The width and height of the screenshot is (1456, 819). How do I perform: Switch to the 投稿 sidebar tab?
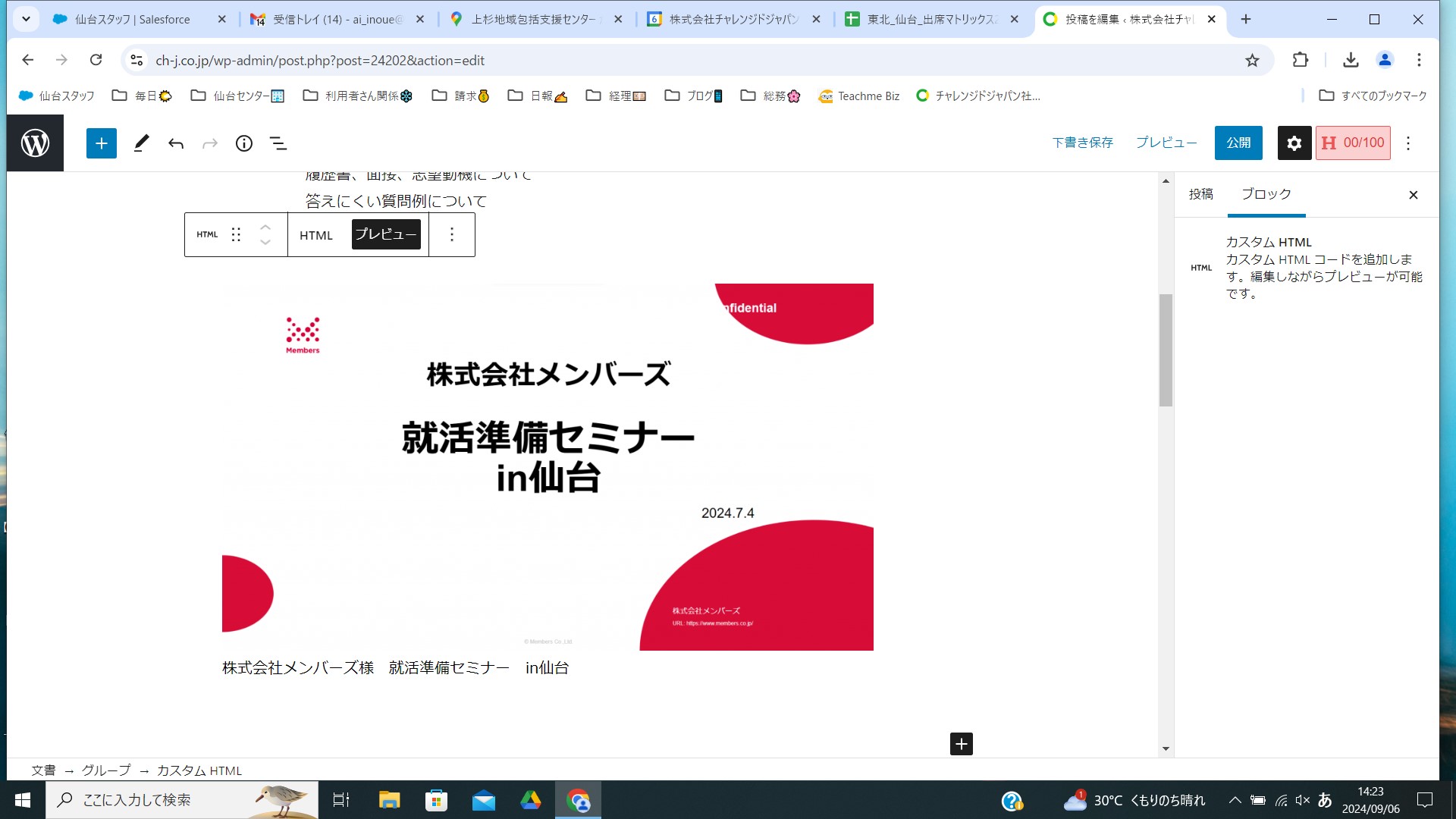pos(1200,194)
